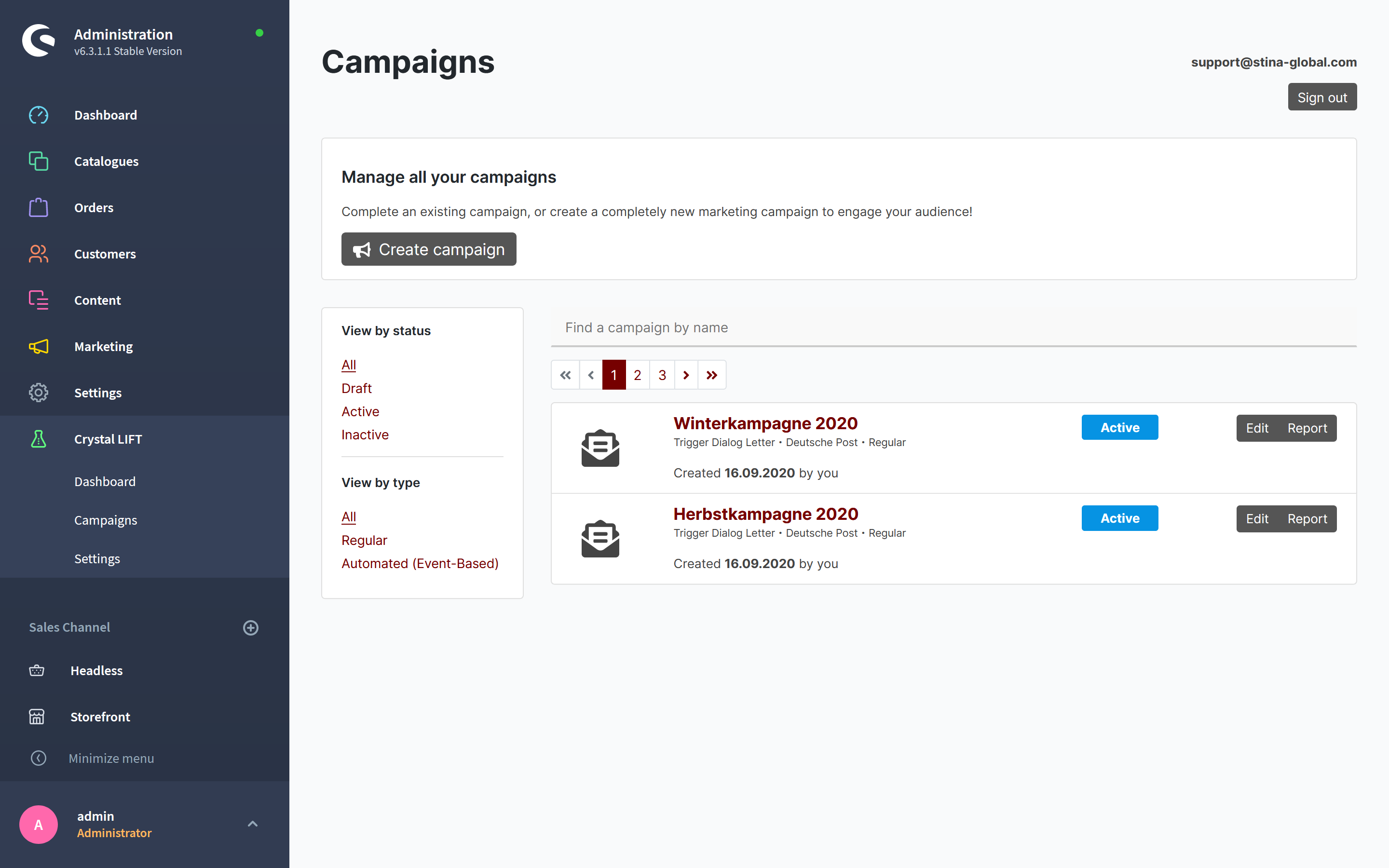Click the Shopware logo icon
This screenshot has height=868, width=1389.
pyautogui.click(x=39, y=41)
